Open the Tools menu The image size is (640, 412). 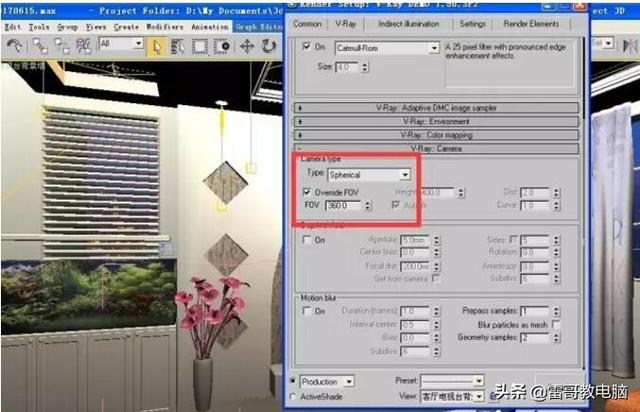39,27
